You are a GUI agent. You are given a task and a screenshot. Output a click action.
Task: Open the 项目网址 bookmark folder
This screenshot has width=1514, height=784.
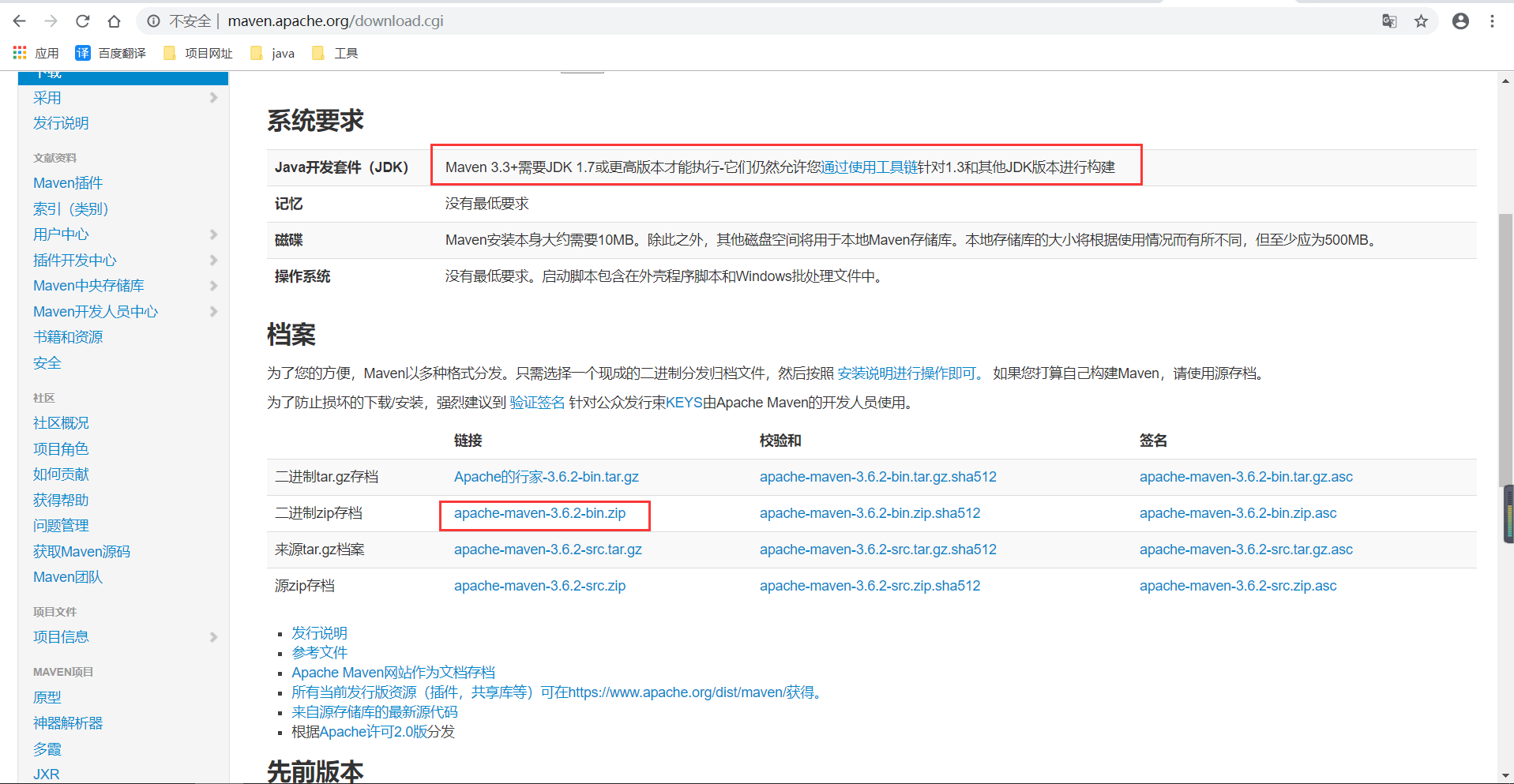197,53
